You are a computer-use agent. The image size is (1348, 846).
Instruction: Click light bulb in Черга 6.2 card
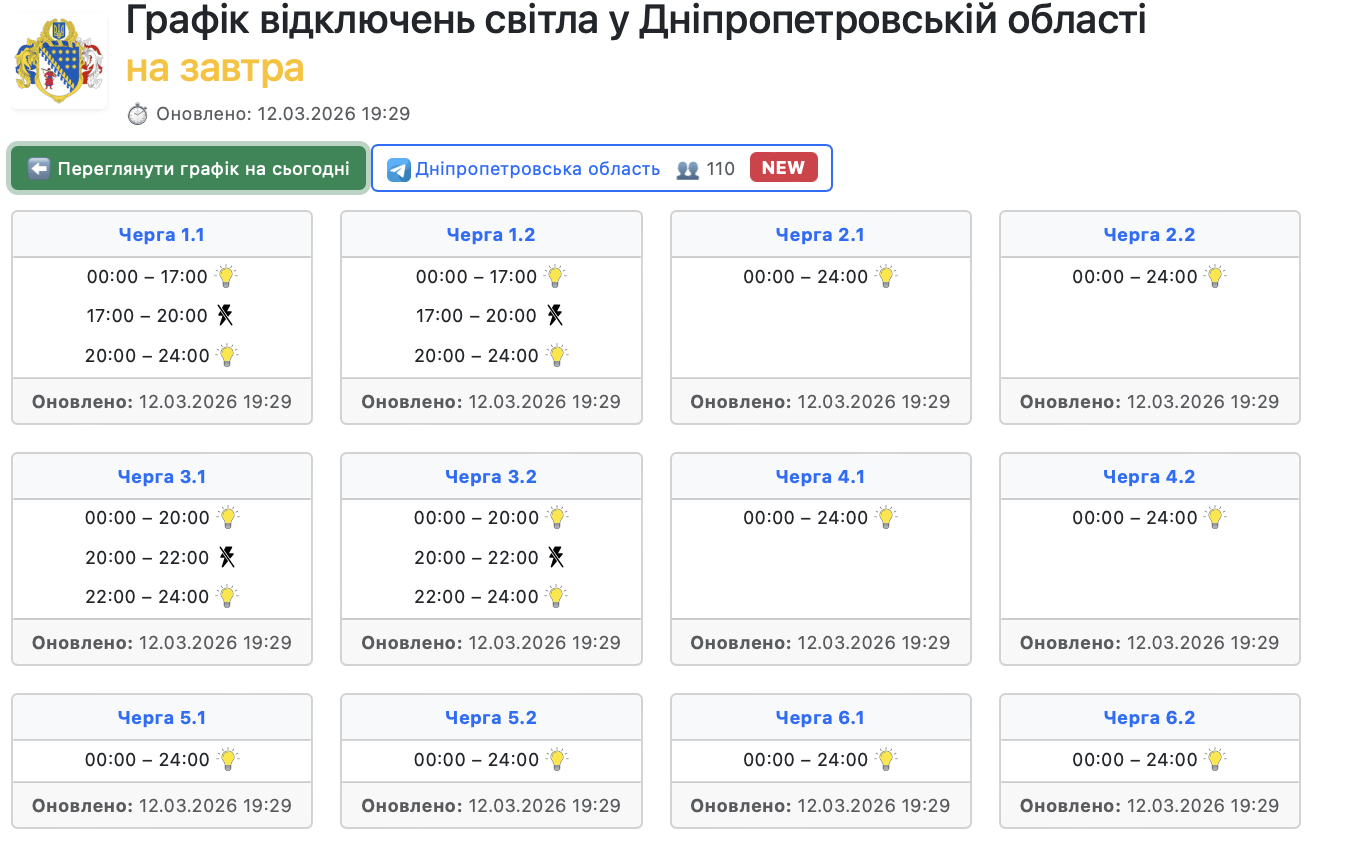pos(1215,759)
